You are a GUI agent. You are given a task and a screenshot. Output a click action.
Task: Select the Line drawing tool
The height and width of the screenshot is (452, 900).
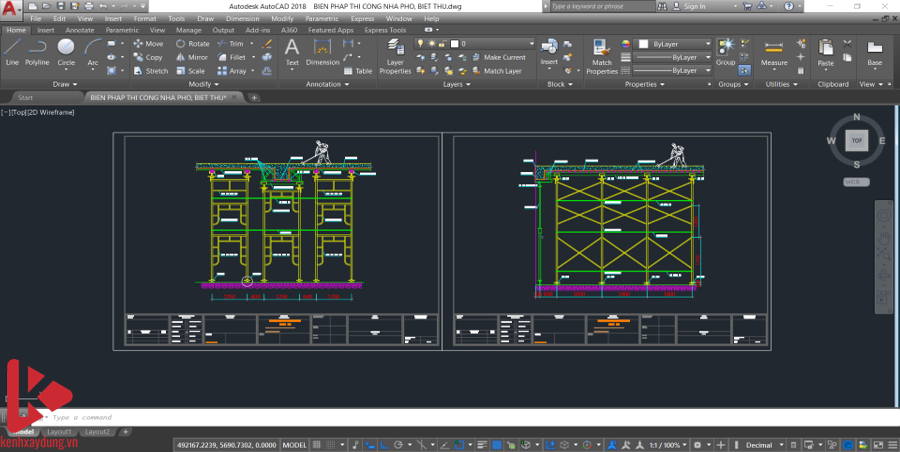pyautogui.click(x=12, y=51)
